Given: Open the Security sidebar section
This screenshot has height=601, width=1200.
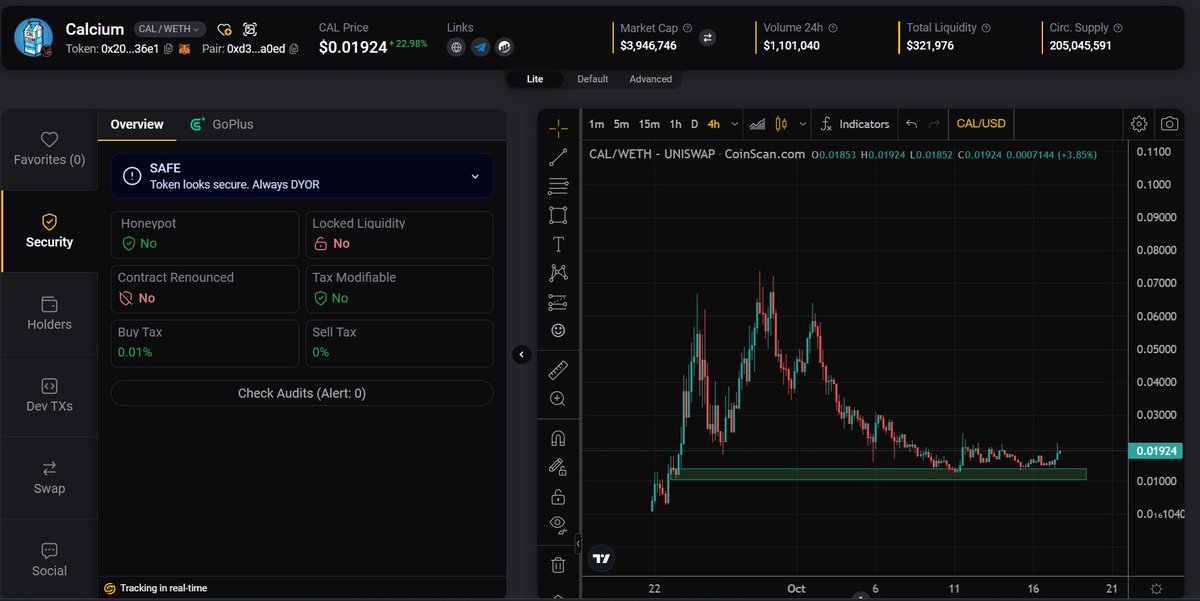Looking at the screenshot, I should 49,231.
